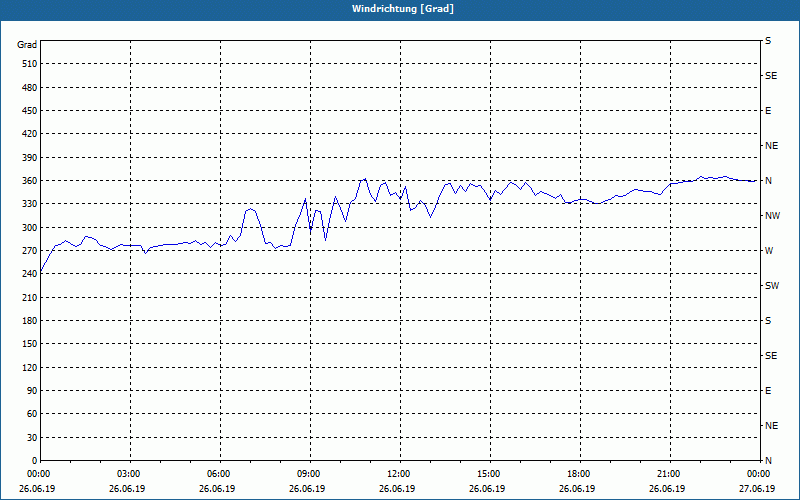The image size is (800, 500).
Task: Click the 90 y-axis value
Action: click(x=32, y=391)
